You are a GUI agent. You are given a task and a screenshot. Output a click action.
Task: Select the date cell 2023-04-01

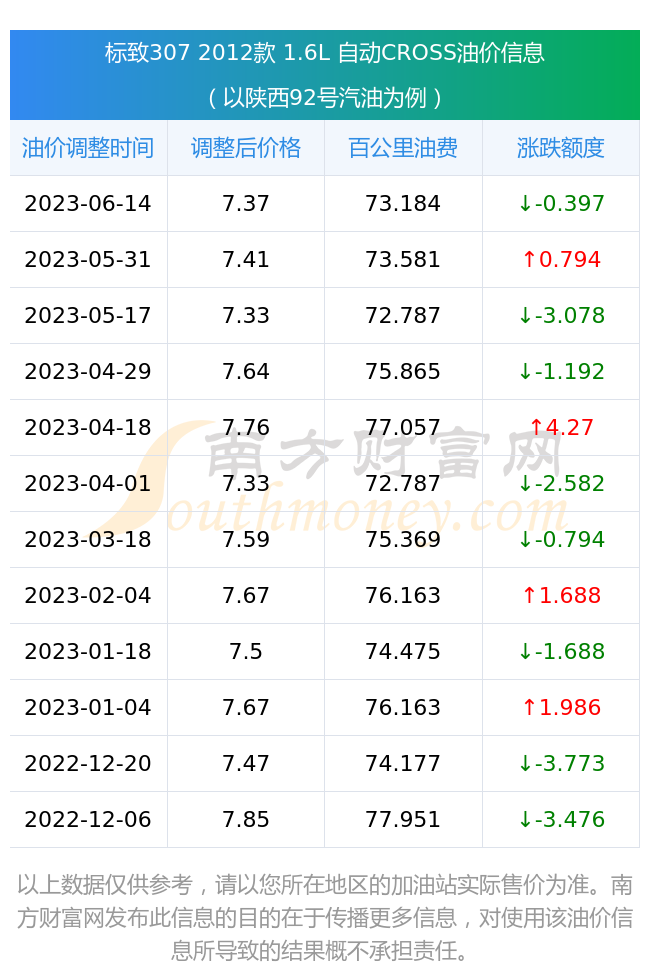[88, 484]
